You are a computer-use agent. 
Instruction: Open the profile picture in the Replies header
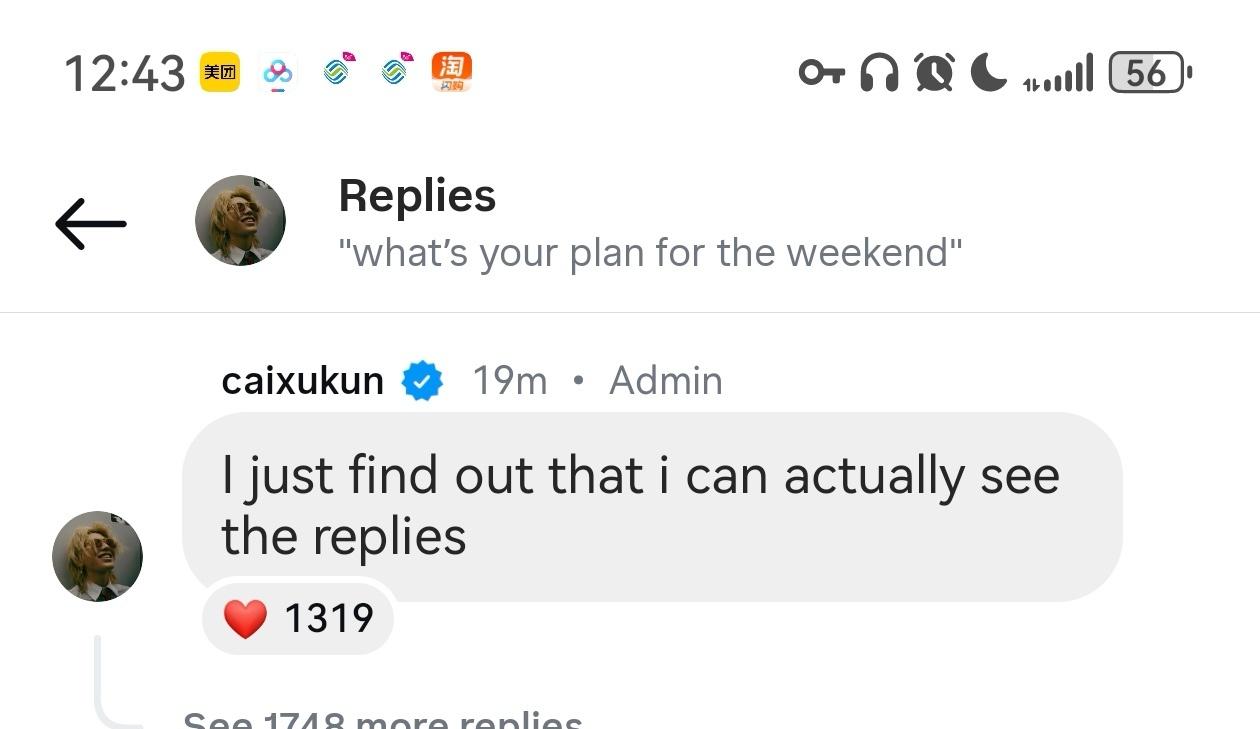(x=240, y=220)
